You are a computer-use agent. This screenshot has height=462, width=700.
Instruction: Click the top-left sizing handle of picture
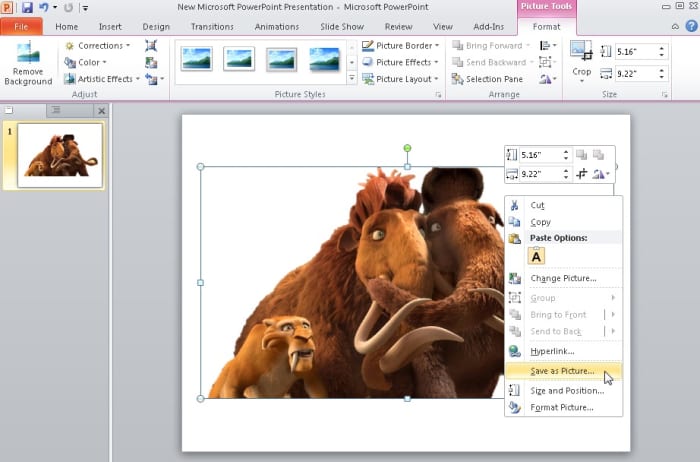200,166
